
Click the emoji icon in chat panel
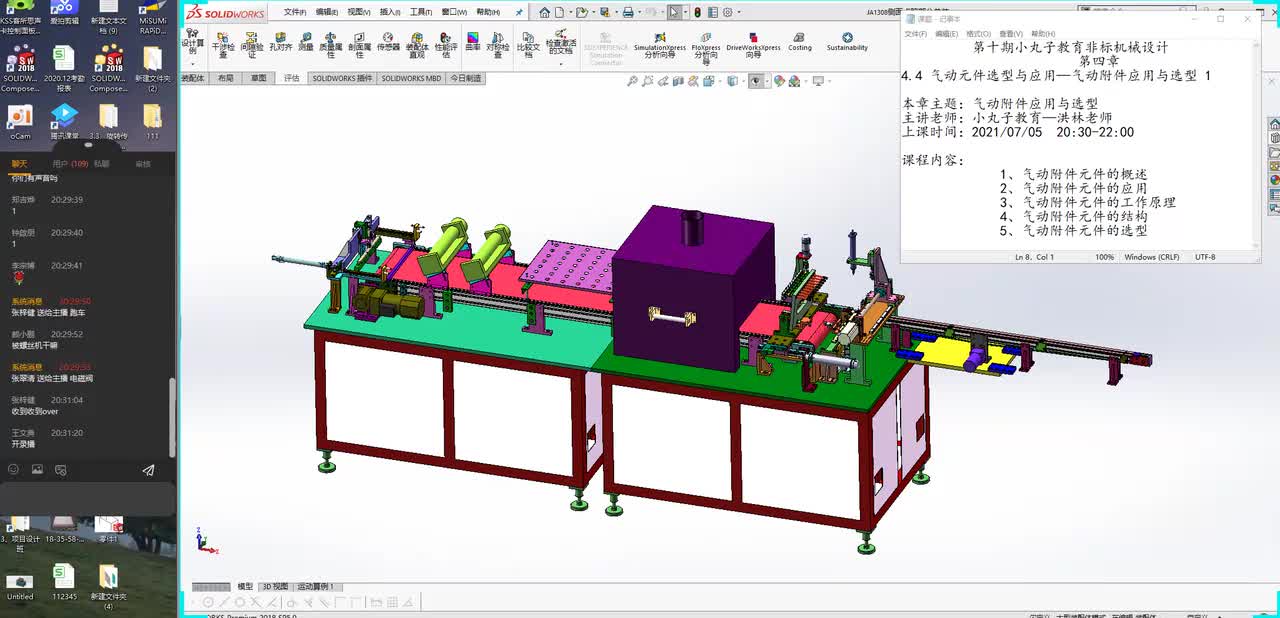pos(14,469)
